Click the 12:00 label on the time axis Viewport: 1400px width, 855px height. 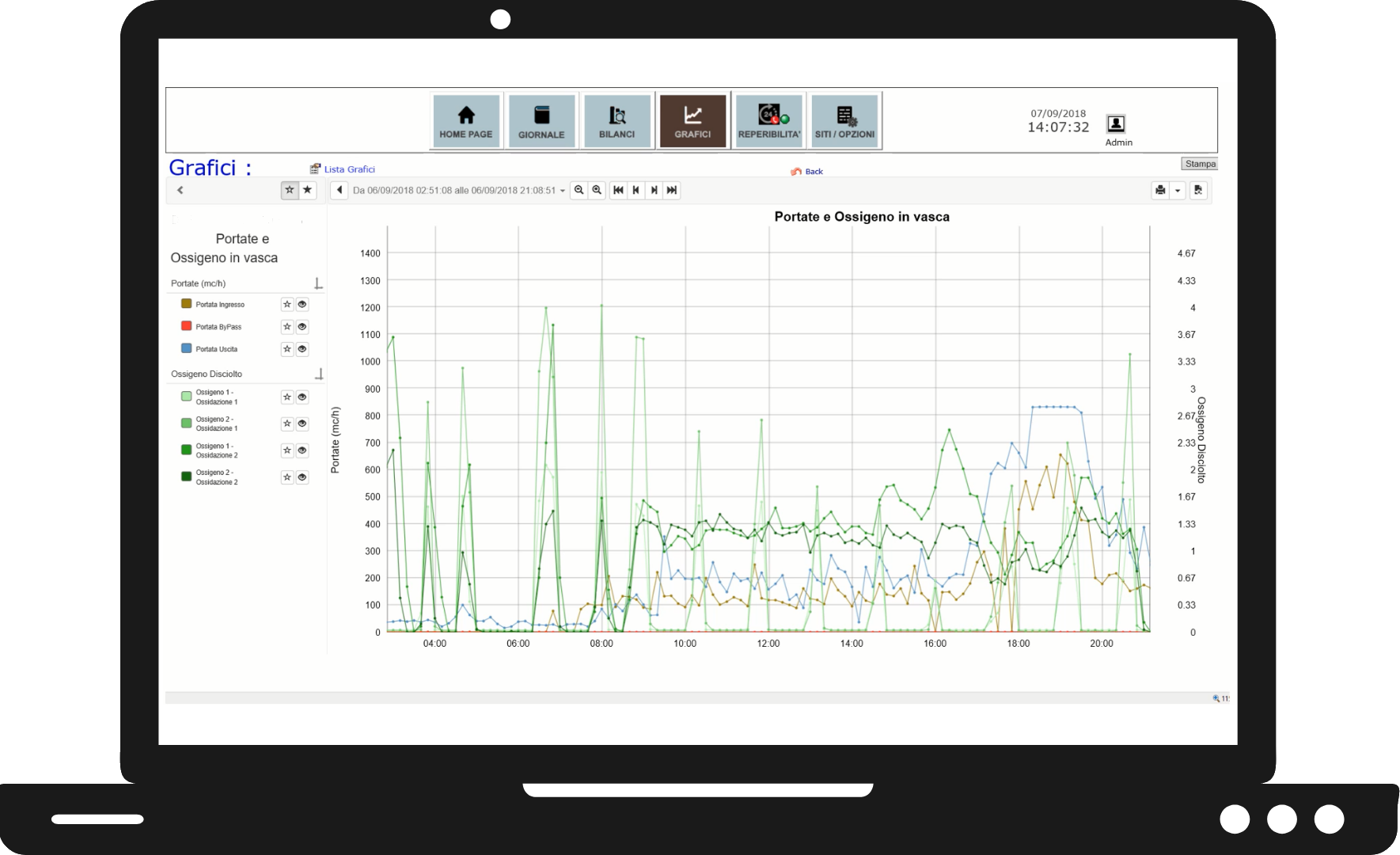768,644
